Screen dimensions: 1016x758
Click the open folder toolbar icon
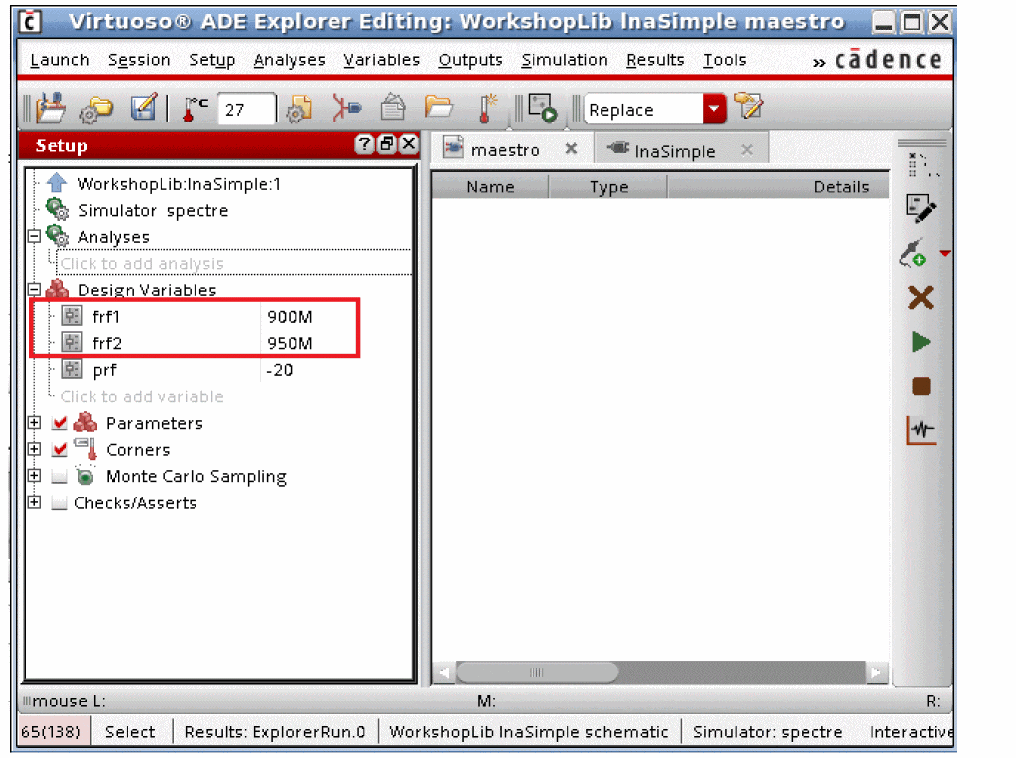click(x=439, y=107)
